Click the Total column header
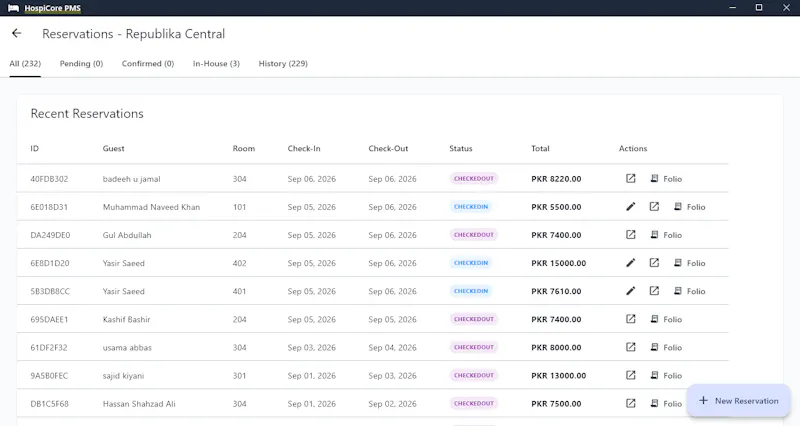800x426 pixels. 540,148
